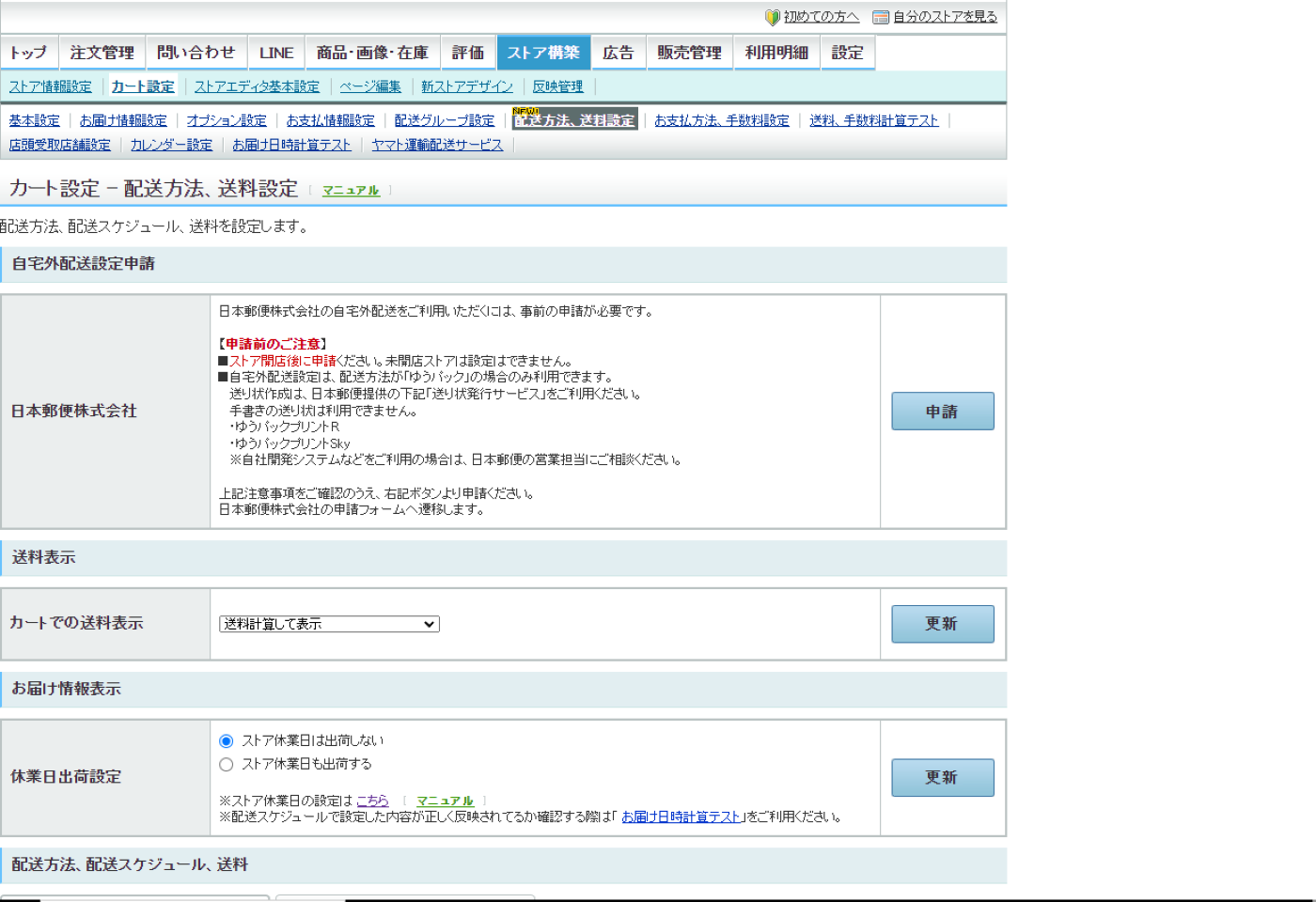Select ストア休業日も出荷する radio button
1316x902 pixels.
[227, 765]
